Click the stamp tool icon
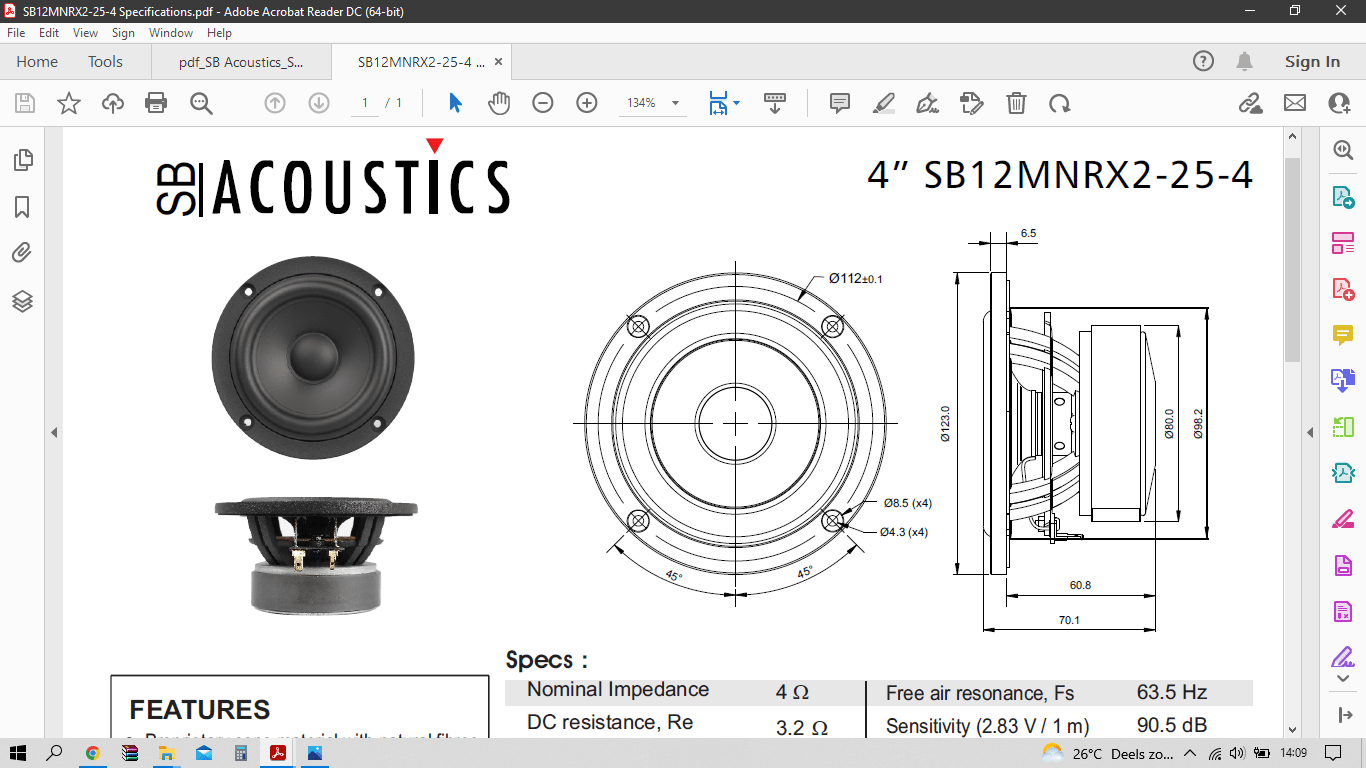Image resolution: width=1366 pixels, height=768 pixels. coord(971,103)
